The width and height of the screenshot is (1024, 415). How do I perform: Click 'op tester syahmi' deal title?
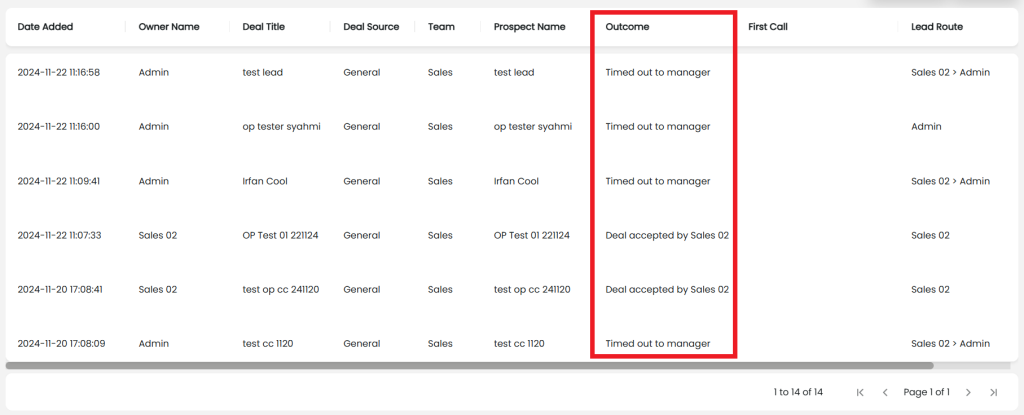click(281, 127)
